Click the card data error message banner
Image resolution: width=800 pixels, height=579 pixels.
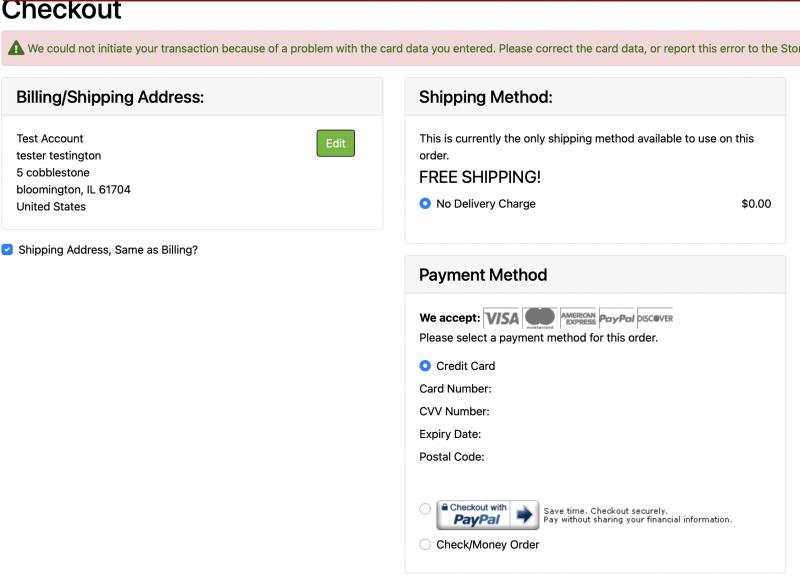click(401, 48)
